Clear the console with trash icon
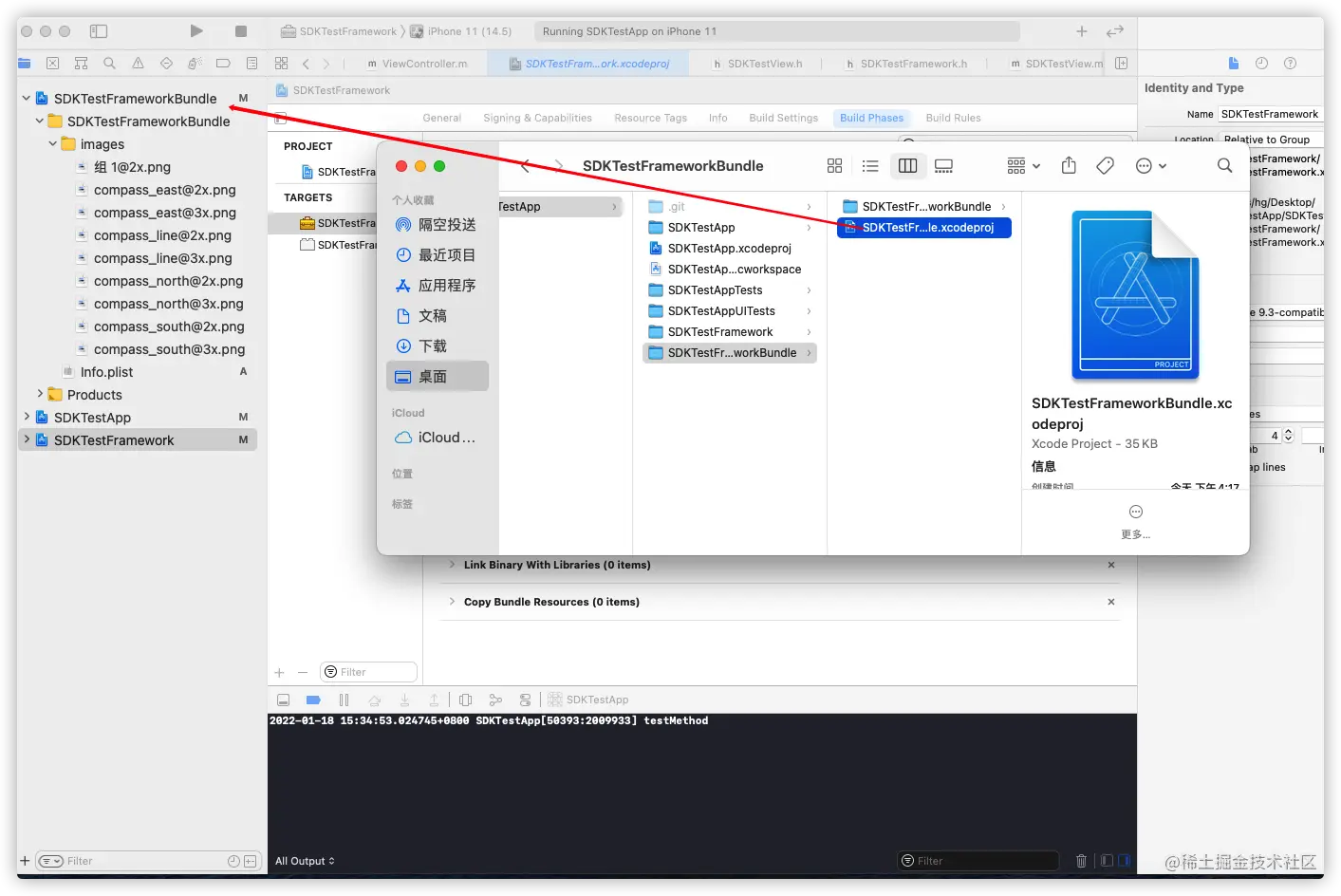Screen dimensions: 1341x896 (1081, 861)
